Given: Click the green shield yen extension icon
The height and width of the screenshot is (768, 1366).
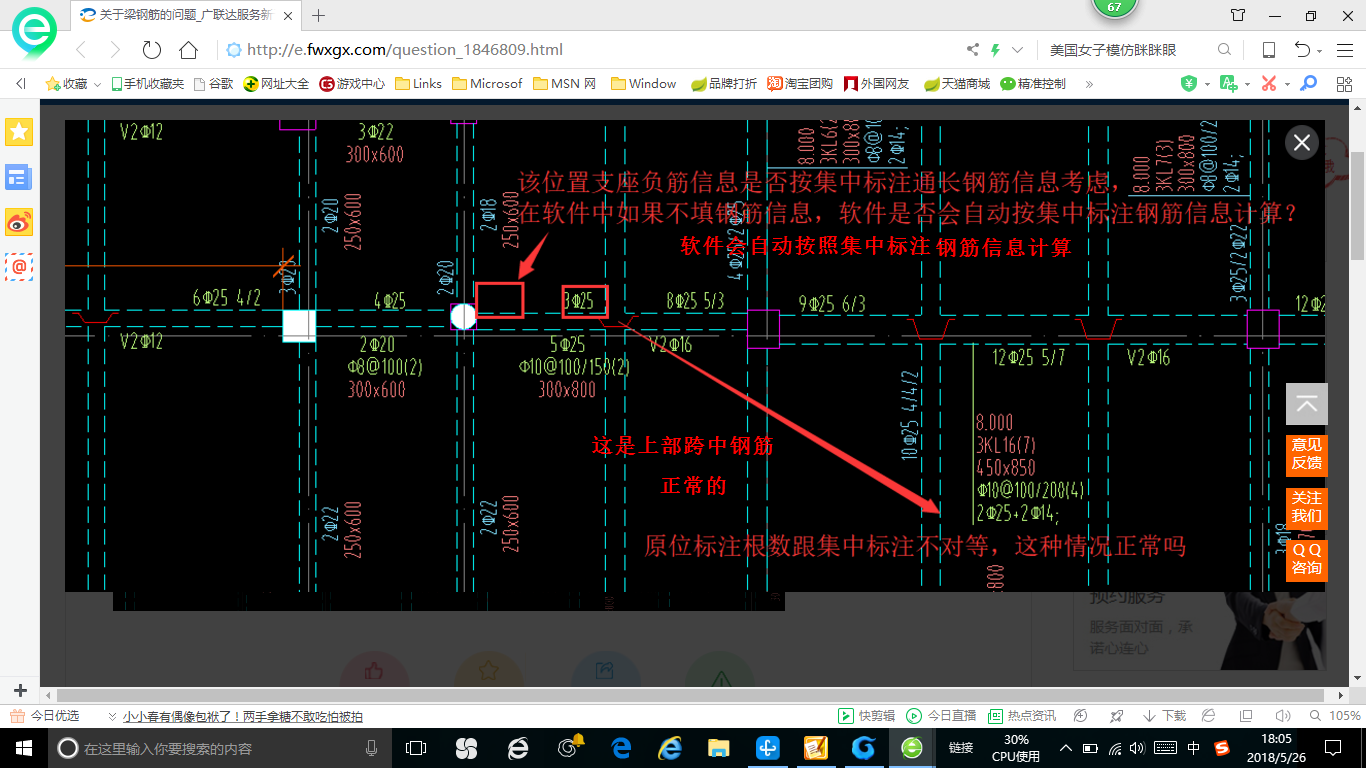Looking at the screenshot, I should [x=1189, y=84].
